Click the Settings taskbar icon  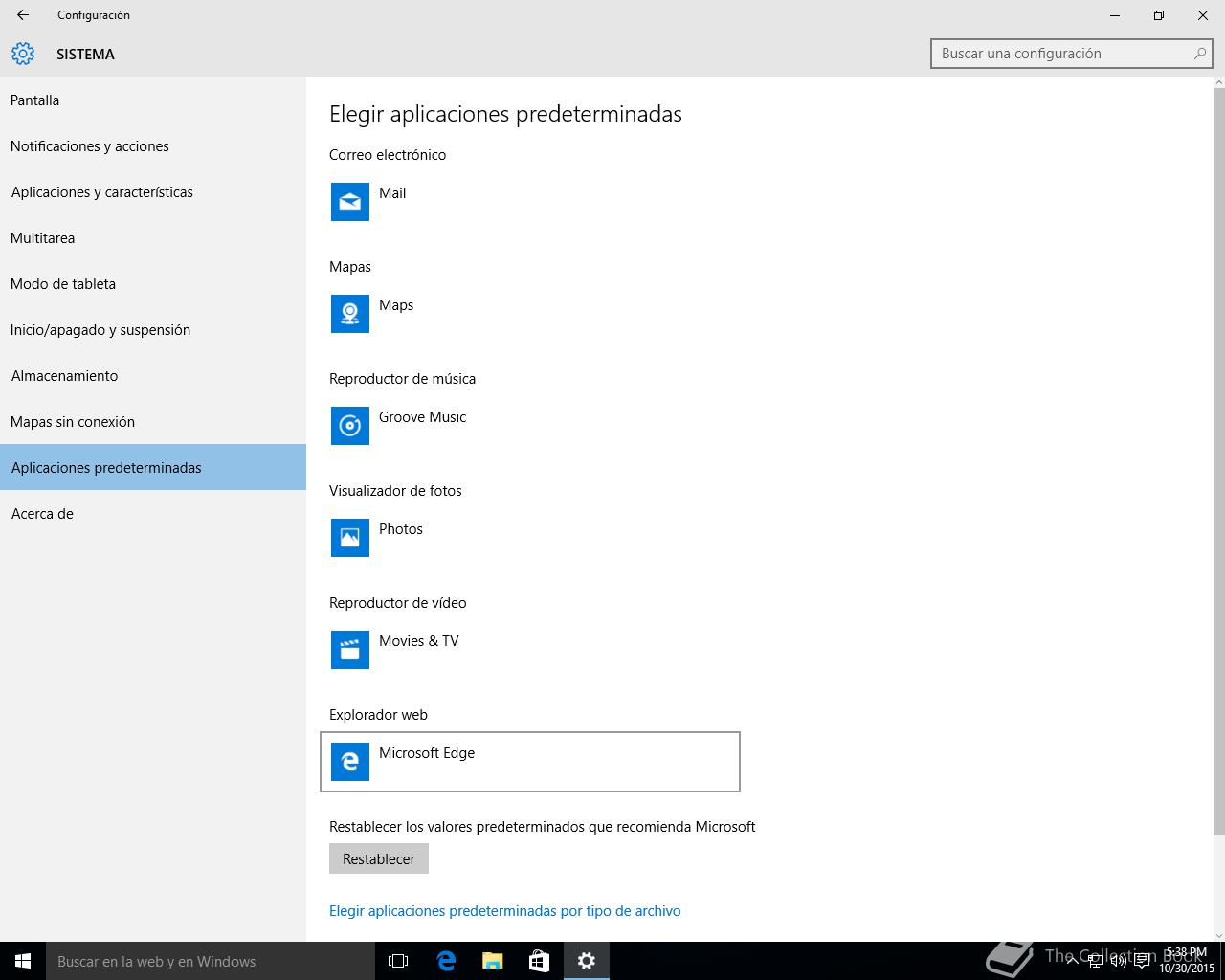(587, 961)
